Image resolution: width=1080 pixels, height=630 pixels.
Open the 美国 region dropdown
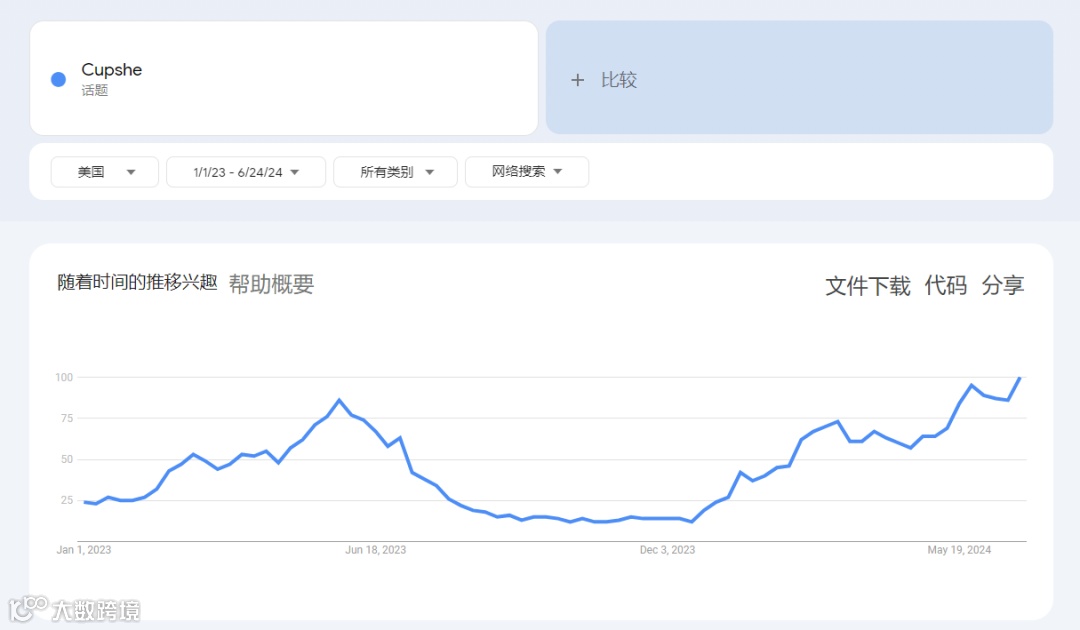click(105, 172)
